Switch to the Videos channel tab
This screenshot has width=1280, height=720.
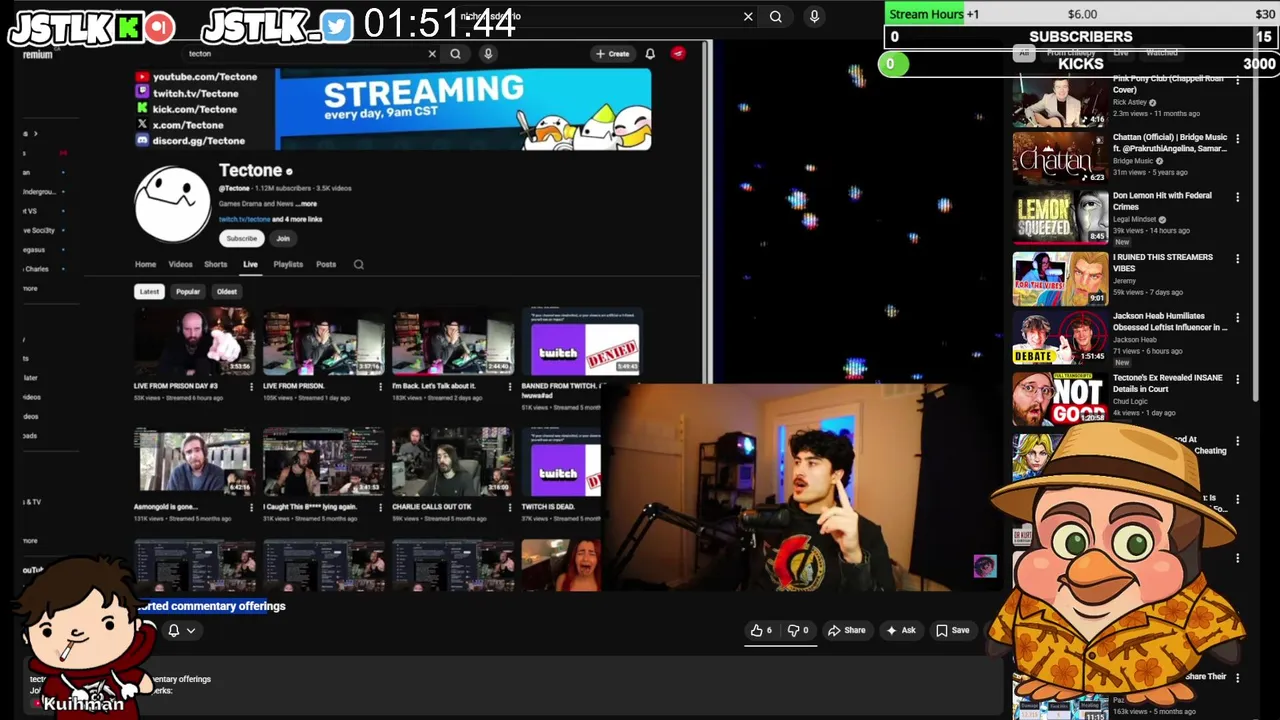pos(180,265)
